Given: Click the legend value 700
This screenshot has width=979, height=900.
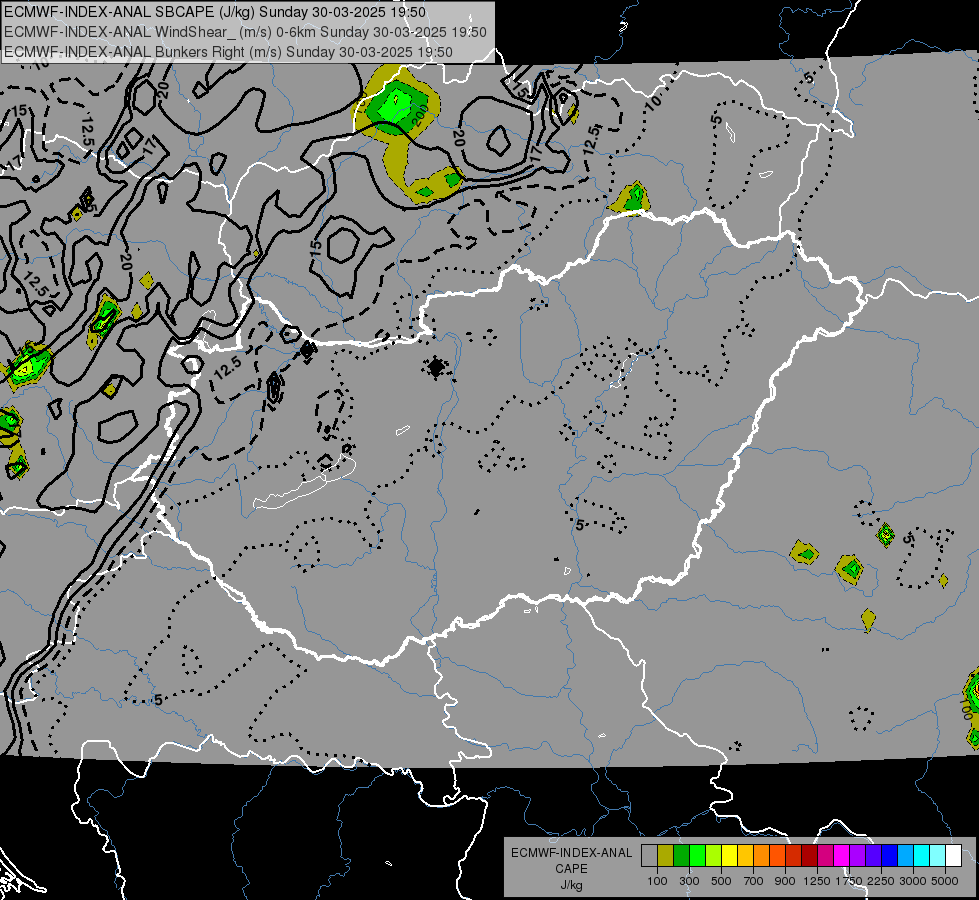Looking at the screenshot, I should tap(754, 881).
